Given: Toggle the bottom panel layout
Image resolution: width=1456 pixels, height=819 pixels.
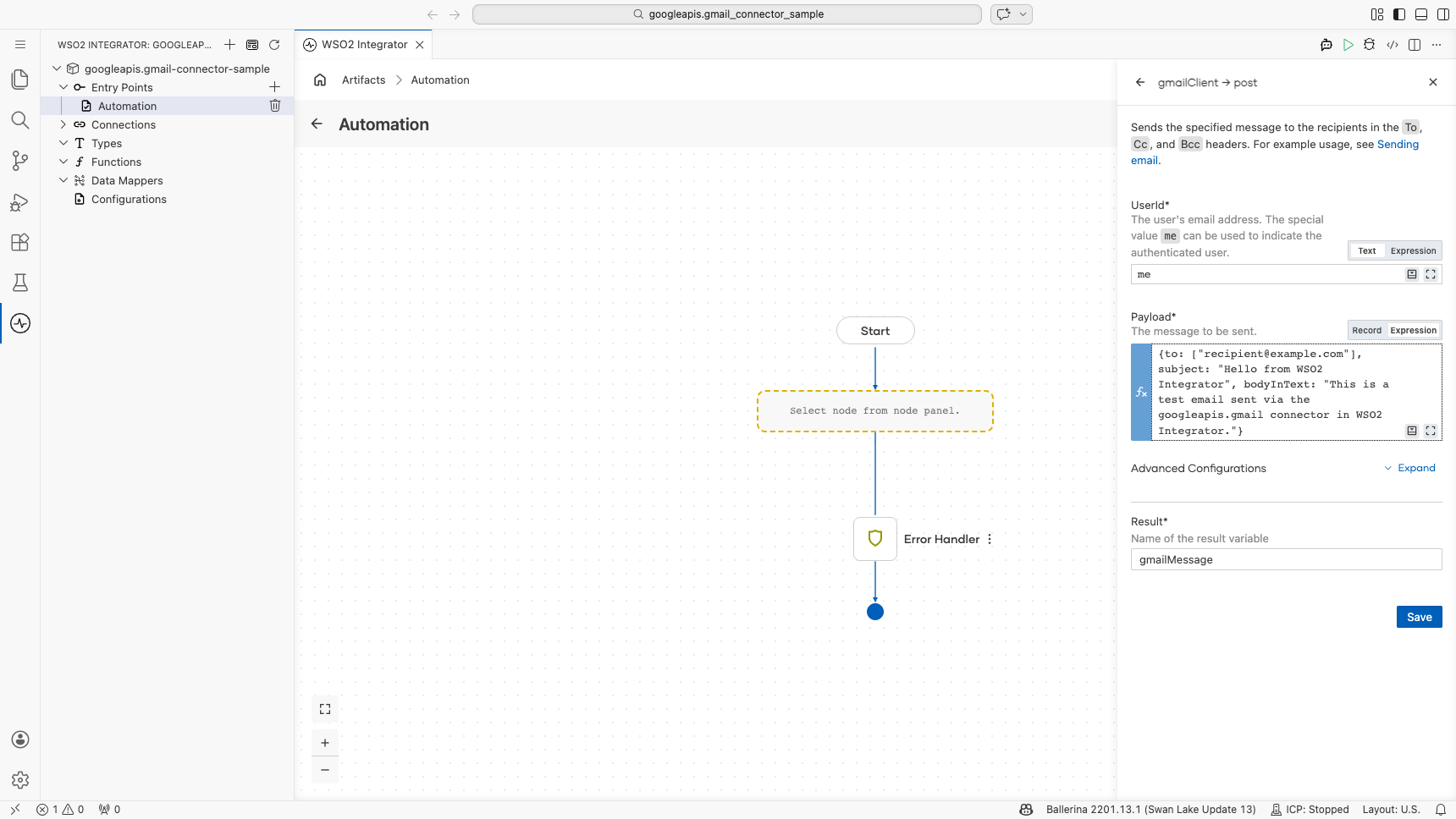Looking at the screenshot, I should coord(1421,14).
